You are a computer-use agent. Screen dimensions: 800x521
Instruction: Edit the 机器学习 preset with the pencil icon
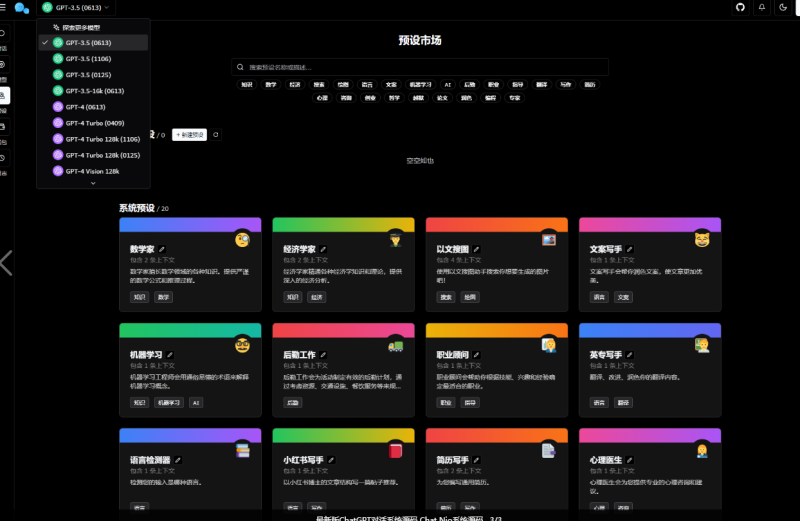click(x=170, y=355)
